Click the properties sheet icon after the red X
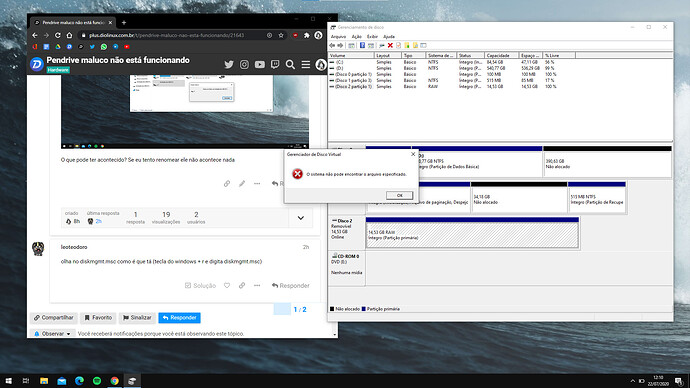690x388 pixels. tap(398, 45)
